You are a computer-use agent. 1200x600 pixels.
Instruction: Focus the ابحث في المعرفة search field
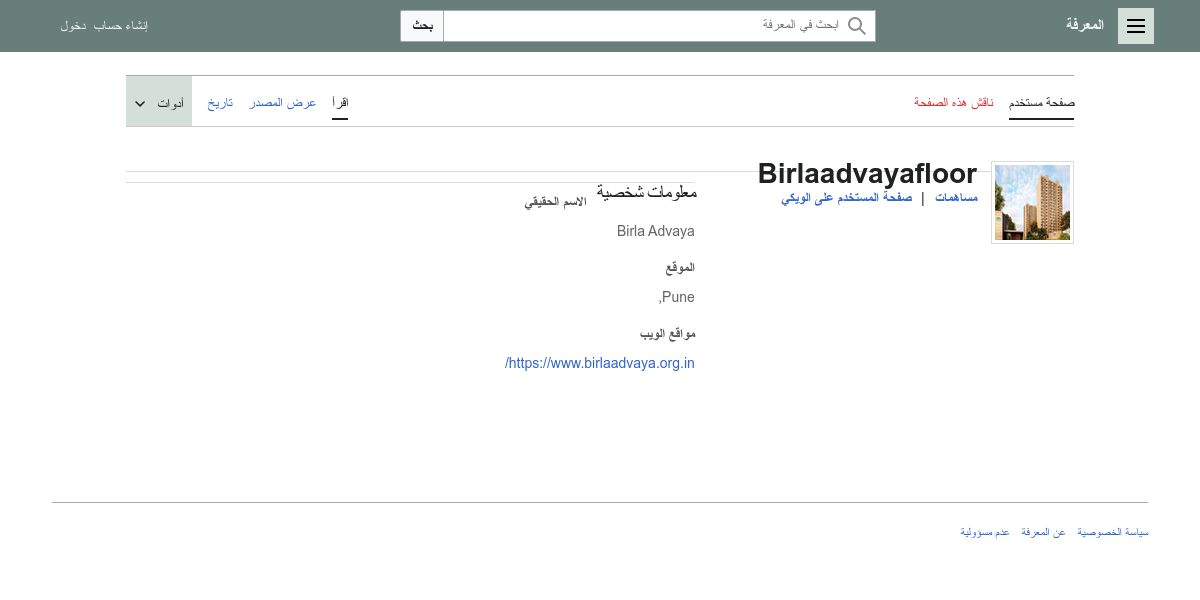[659, 26]
